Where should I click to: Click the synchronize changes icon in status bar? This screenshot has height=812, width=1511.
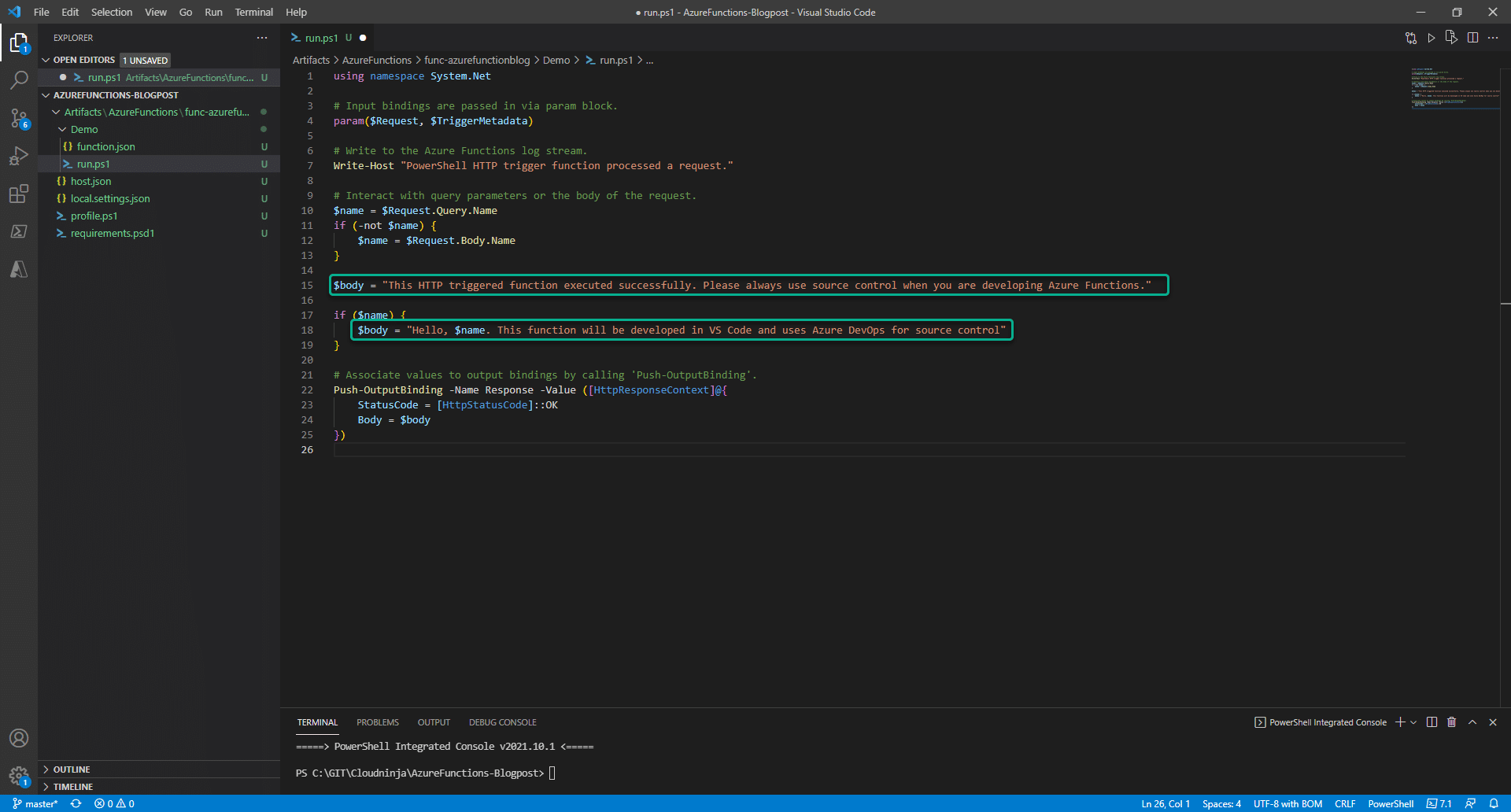click(x=76, y=803)
